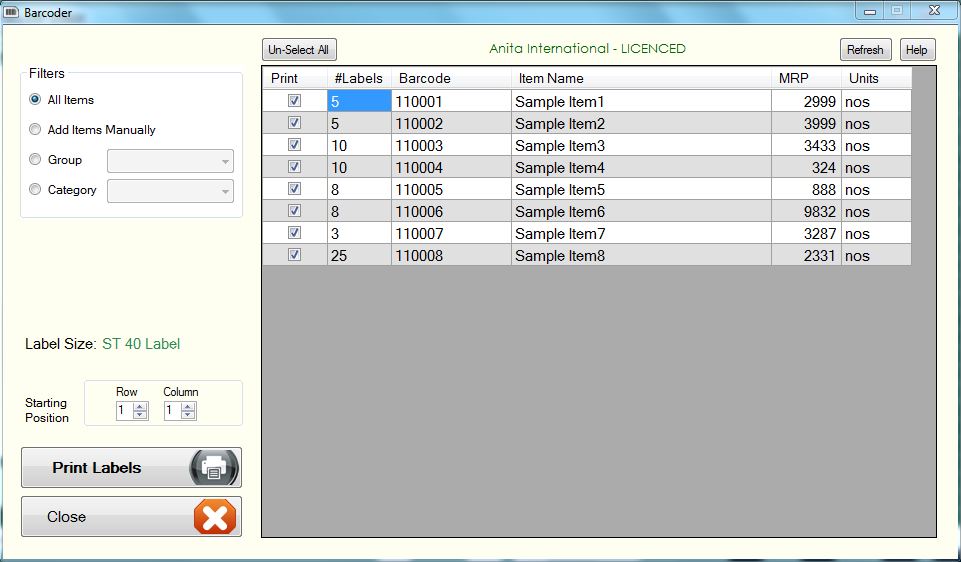Click barcode cell 110004
Viewport: 961px width, 562px height.
click(x=451, y=167)
